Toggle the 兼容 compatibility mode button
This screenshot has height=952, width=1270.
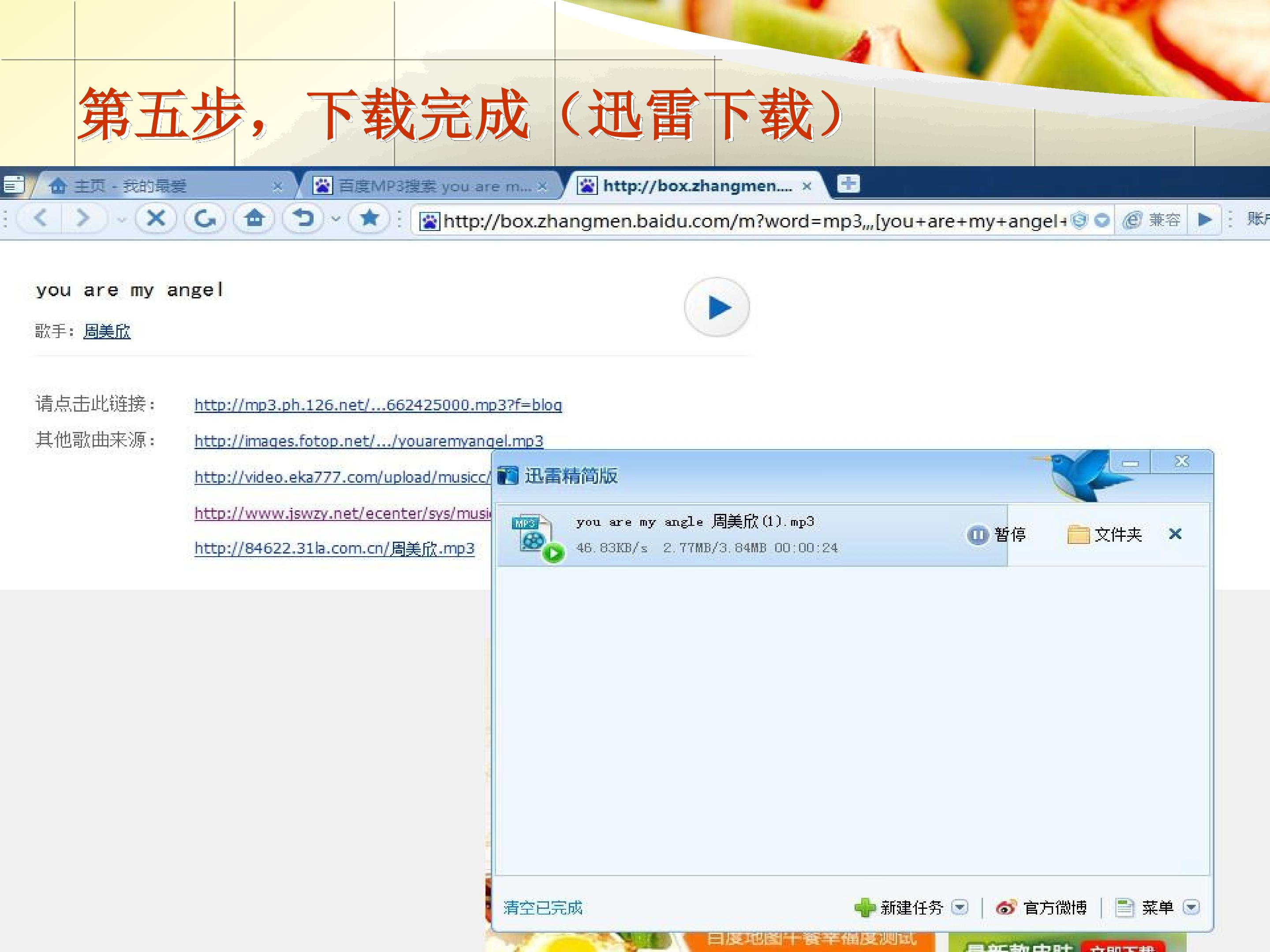[x=1152, y=220]
